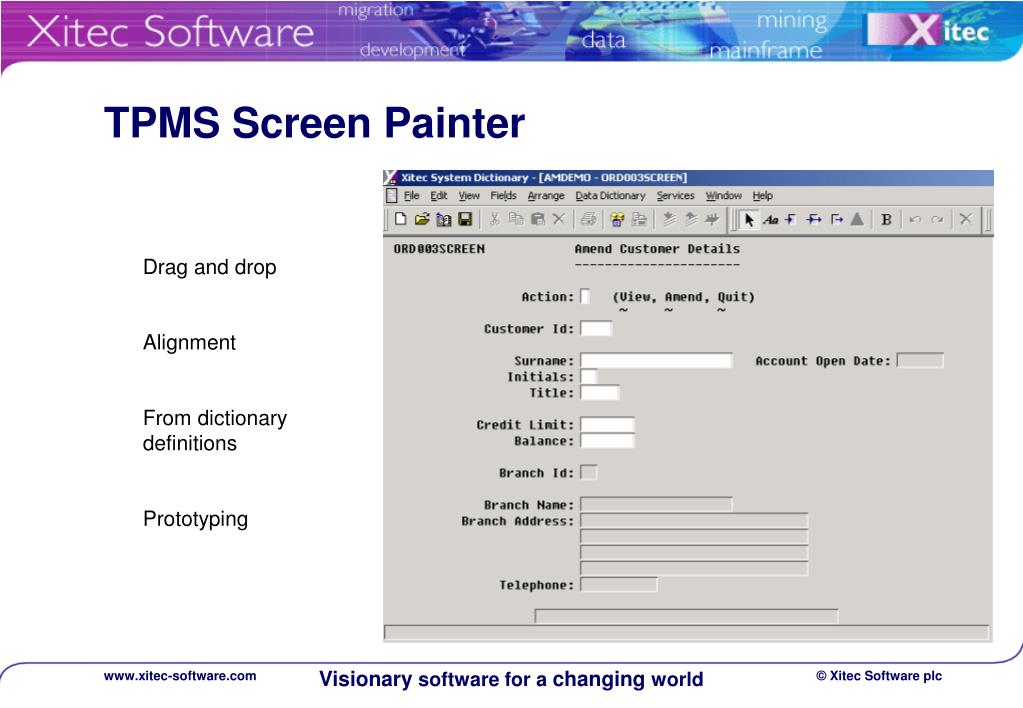The height and width of the screenshot is (708, 1023).
Task: Click the Cut scissors icon
Action: (495, 219)
